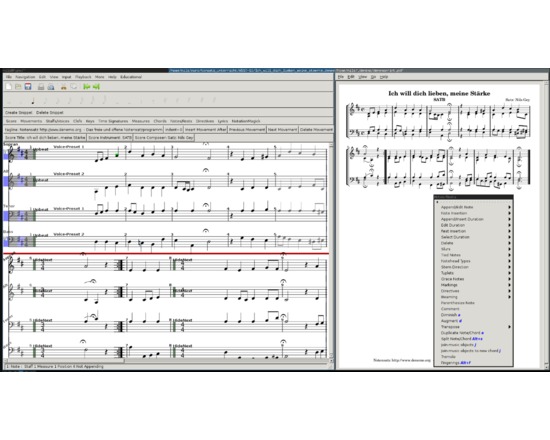The height and width of the screenshot is (440, 550).
Task: Click the Tagline Notensatz button
Action: (x=83, y=129)
